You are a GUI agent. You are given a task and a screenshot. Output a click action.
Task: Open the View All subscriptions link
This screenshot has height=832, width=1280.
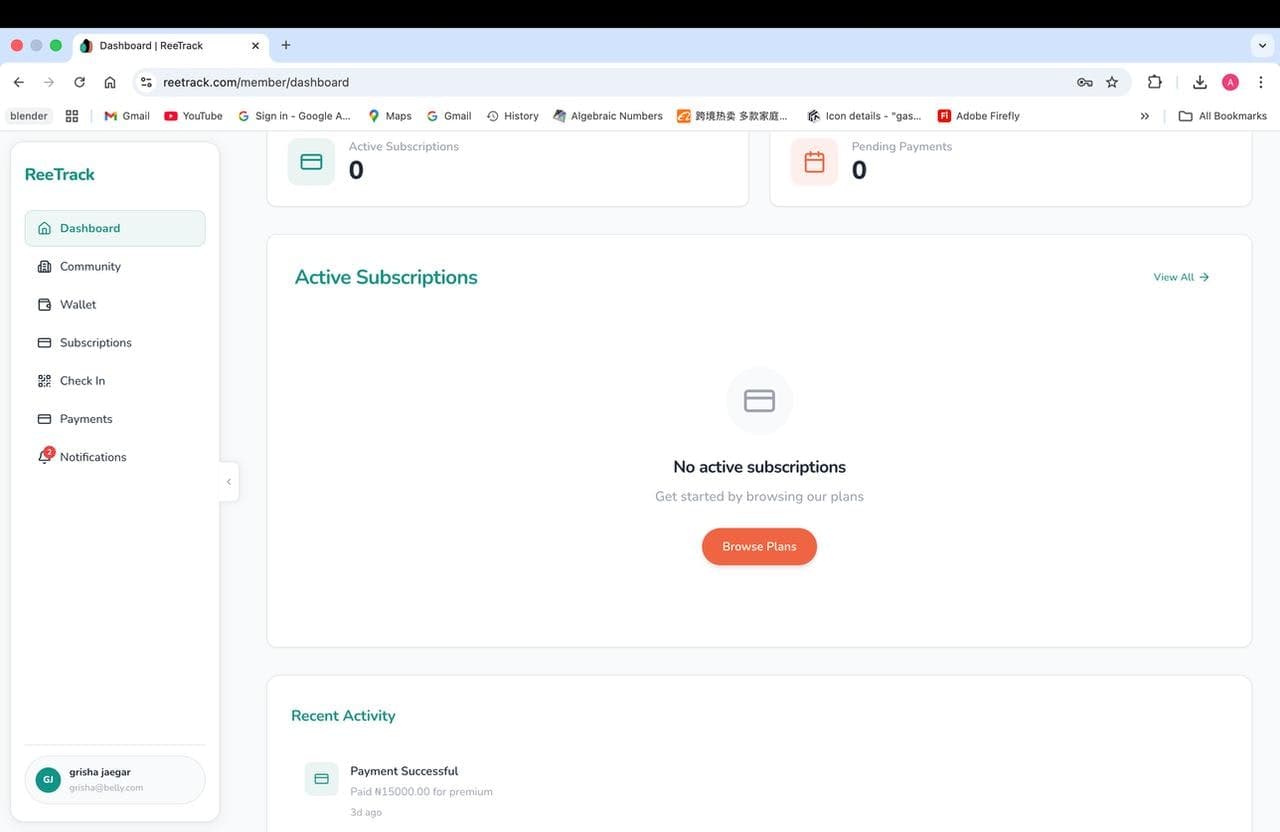point(1180,277)
